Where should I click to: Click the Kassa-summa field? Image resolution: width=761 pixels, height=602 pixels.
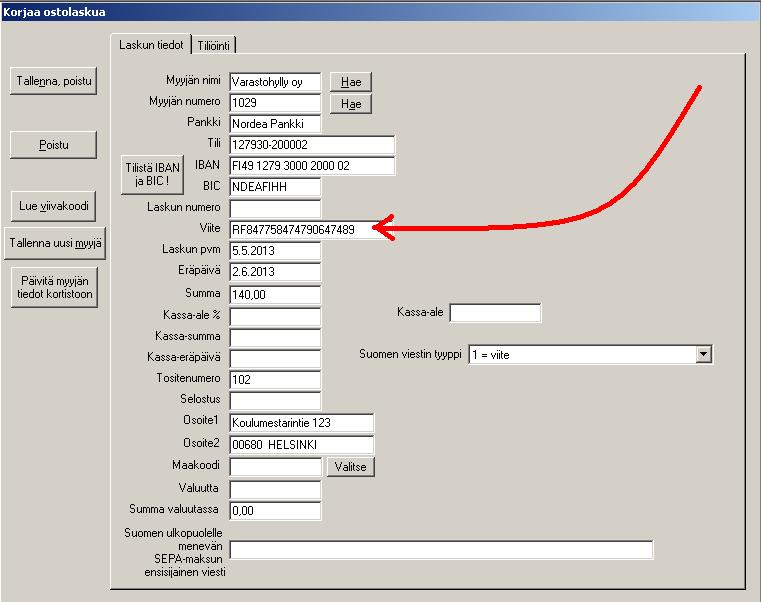tap(275, 337)
